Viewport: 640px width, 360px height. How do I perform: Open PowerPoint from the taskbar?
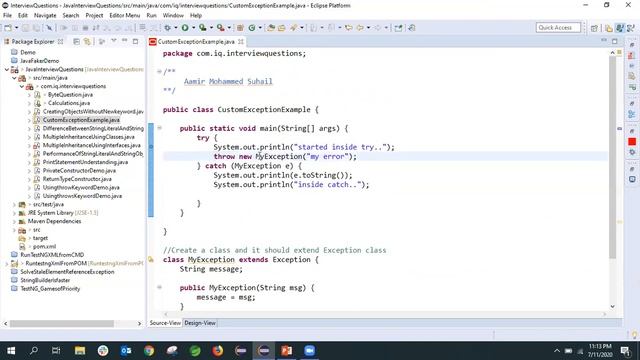point(287,351)
